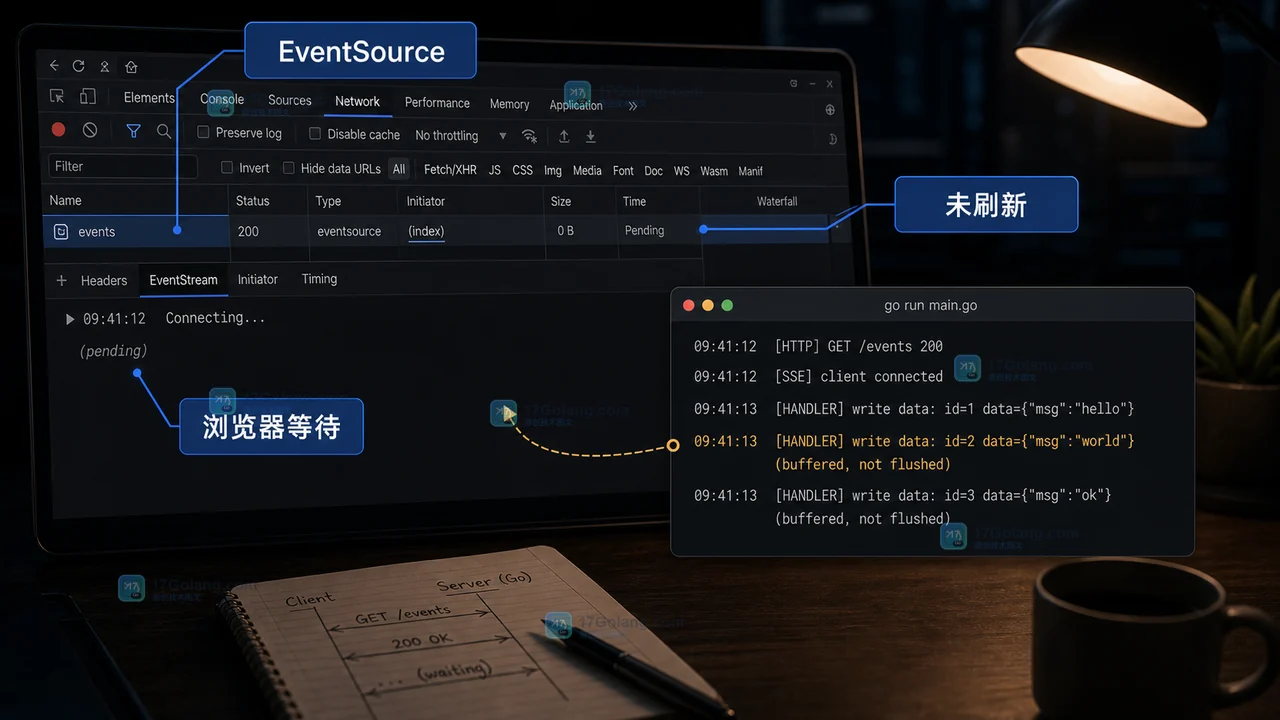
Task: Filter requests by WS type
Action: 682,171
